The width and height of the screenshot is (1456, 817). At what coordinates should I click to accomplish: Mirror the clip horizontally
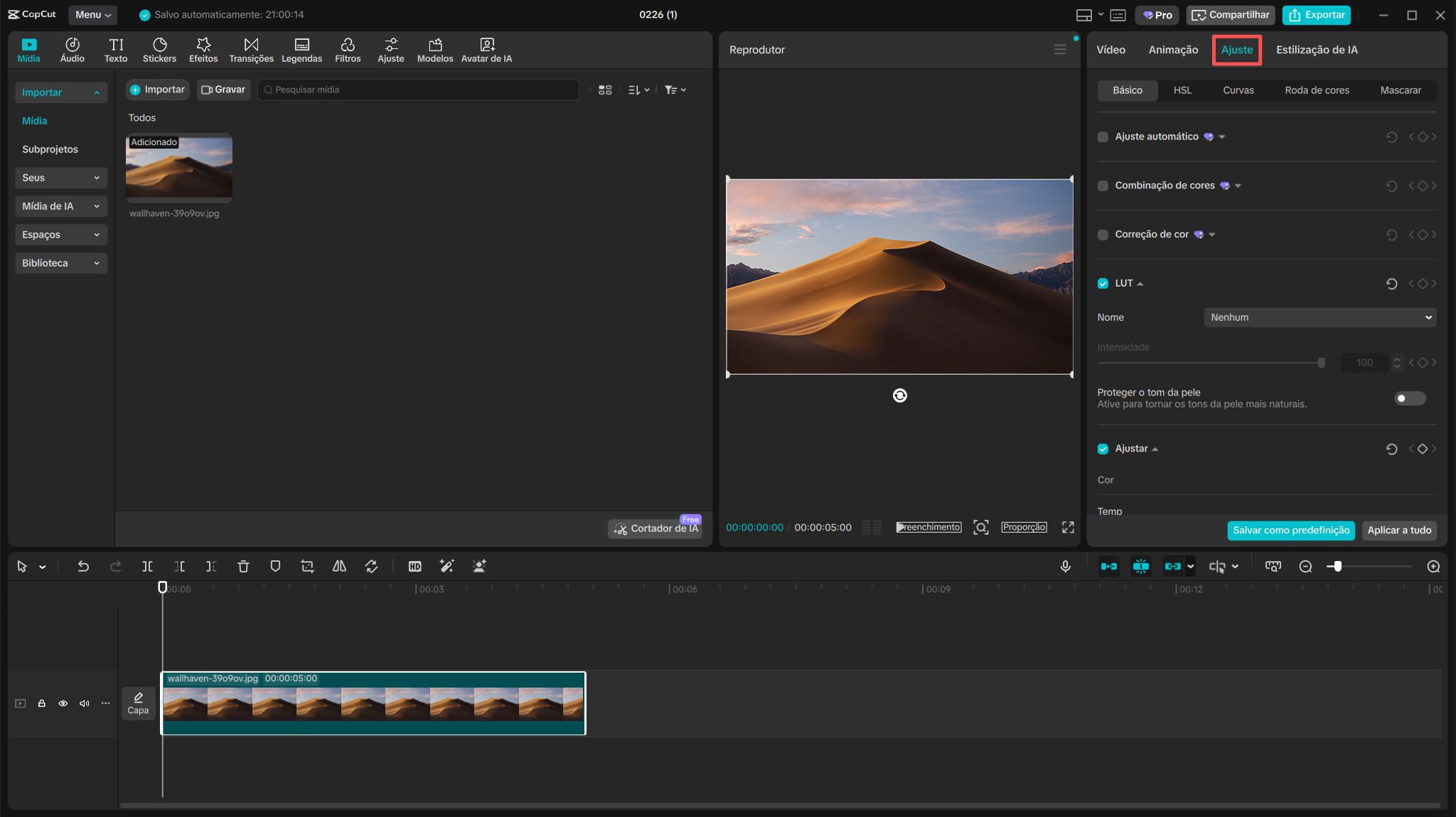340,566
